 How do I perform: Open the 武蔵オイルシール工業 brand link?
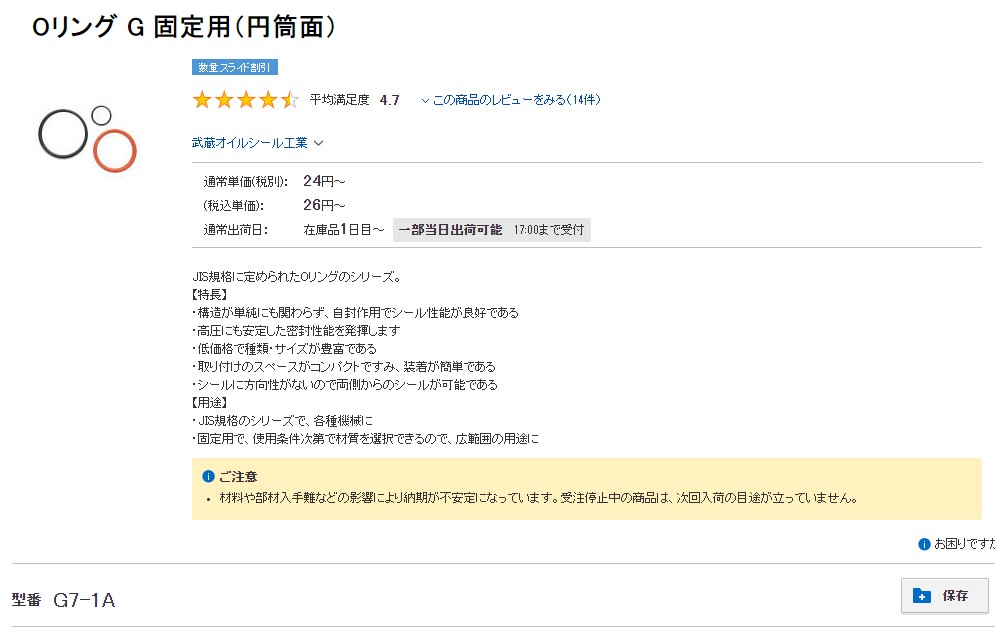[x=250, y=143]
